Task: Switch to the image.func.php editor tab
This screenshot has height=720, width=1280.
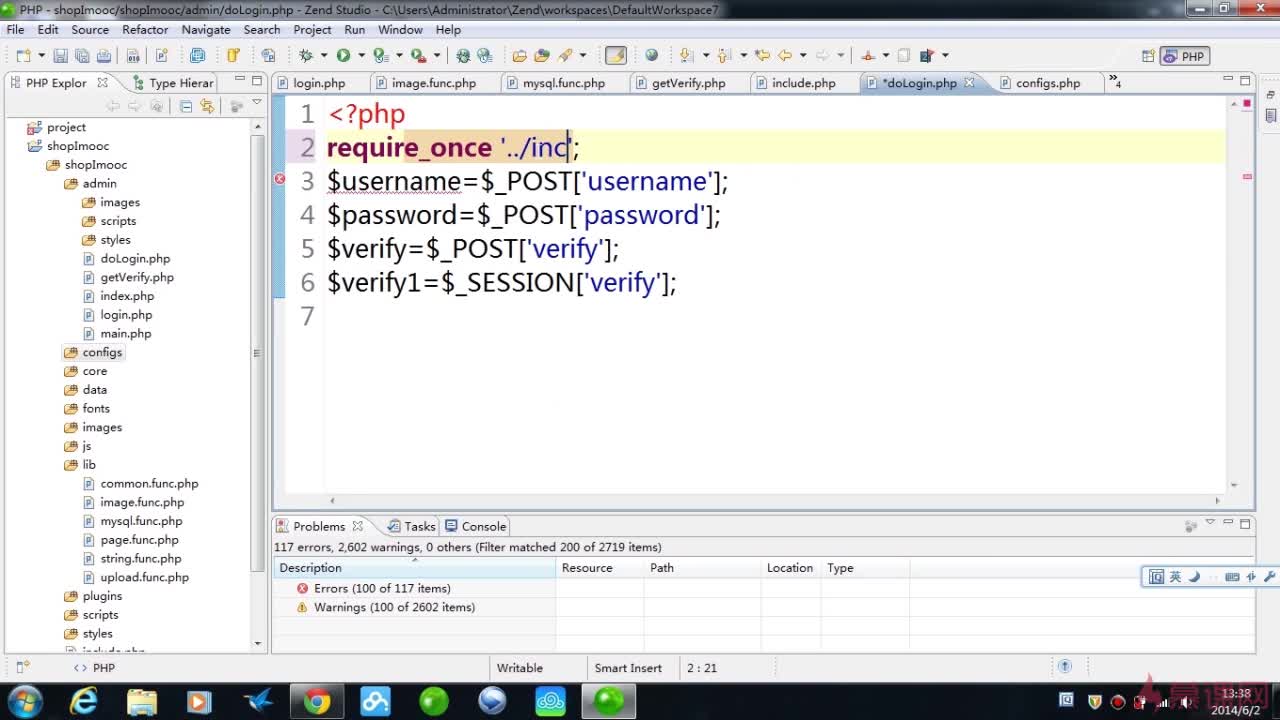Action: click(x=433, y=83)
